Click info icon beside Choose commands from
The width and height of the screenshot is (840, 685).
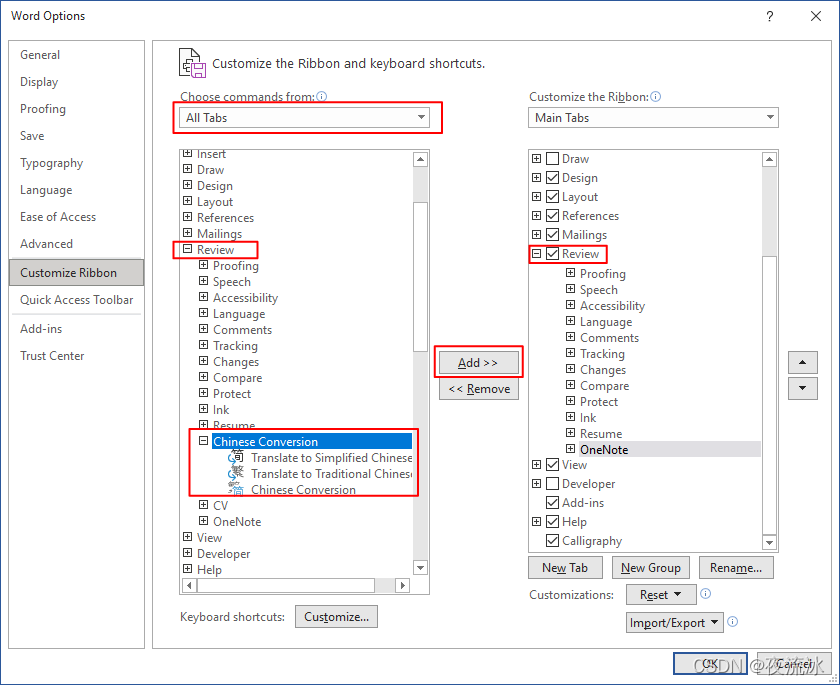click(321, 96)
